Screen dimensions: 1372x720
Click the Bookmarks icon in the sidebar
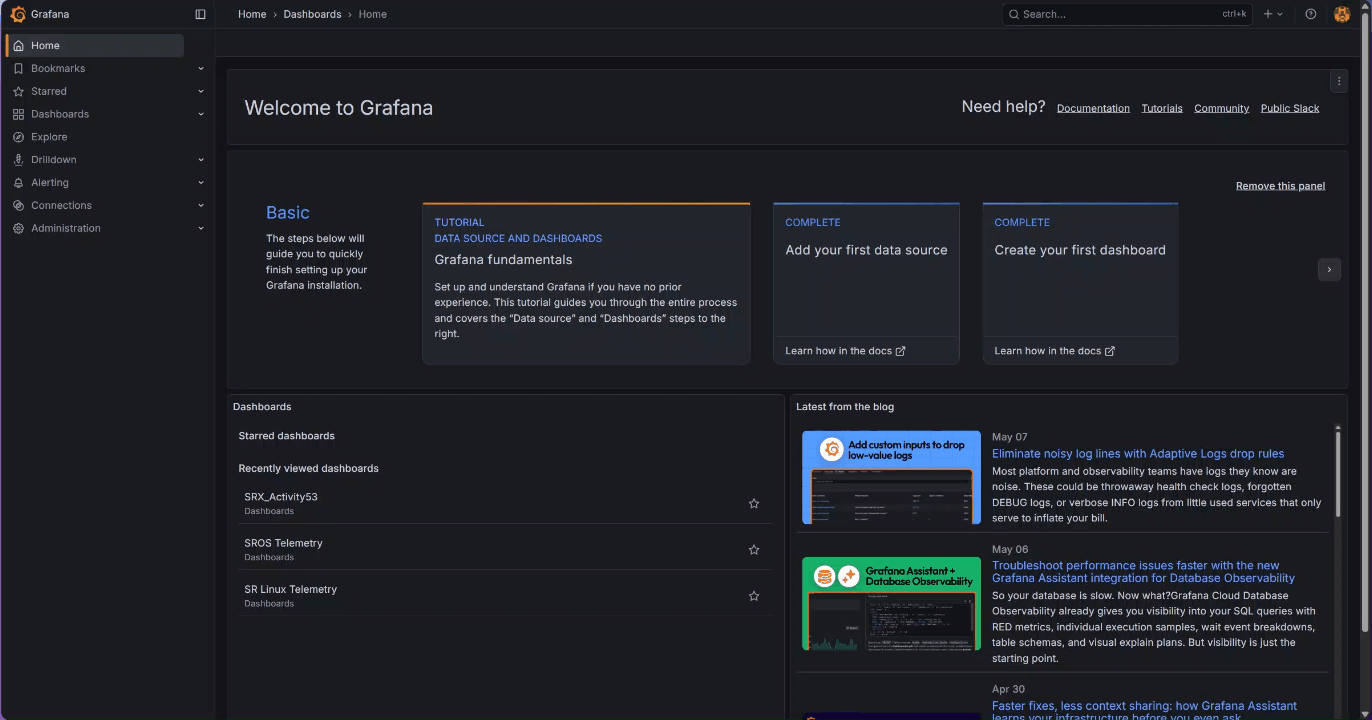pyautogui.click(x=19, y=69)
